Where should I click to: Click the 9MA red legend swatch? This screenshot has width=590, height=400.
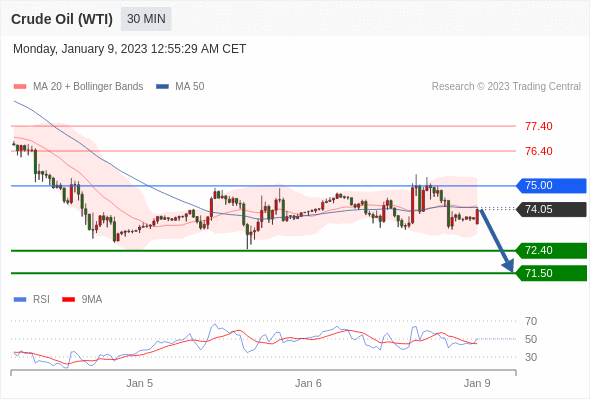click(x=68, y=300)
